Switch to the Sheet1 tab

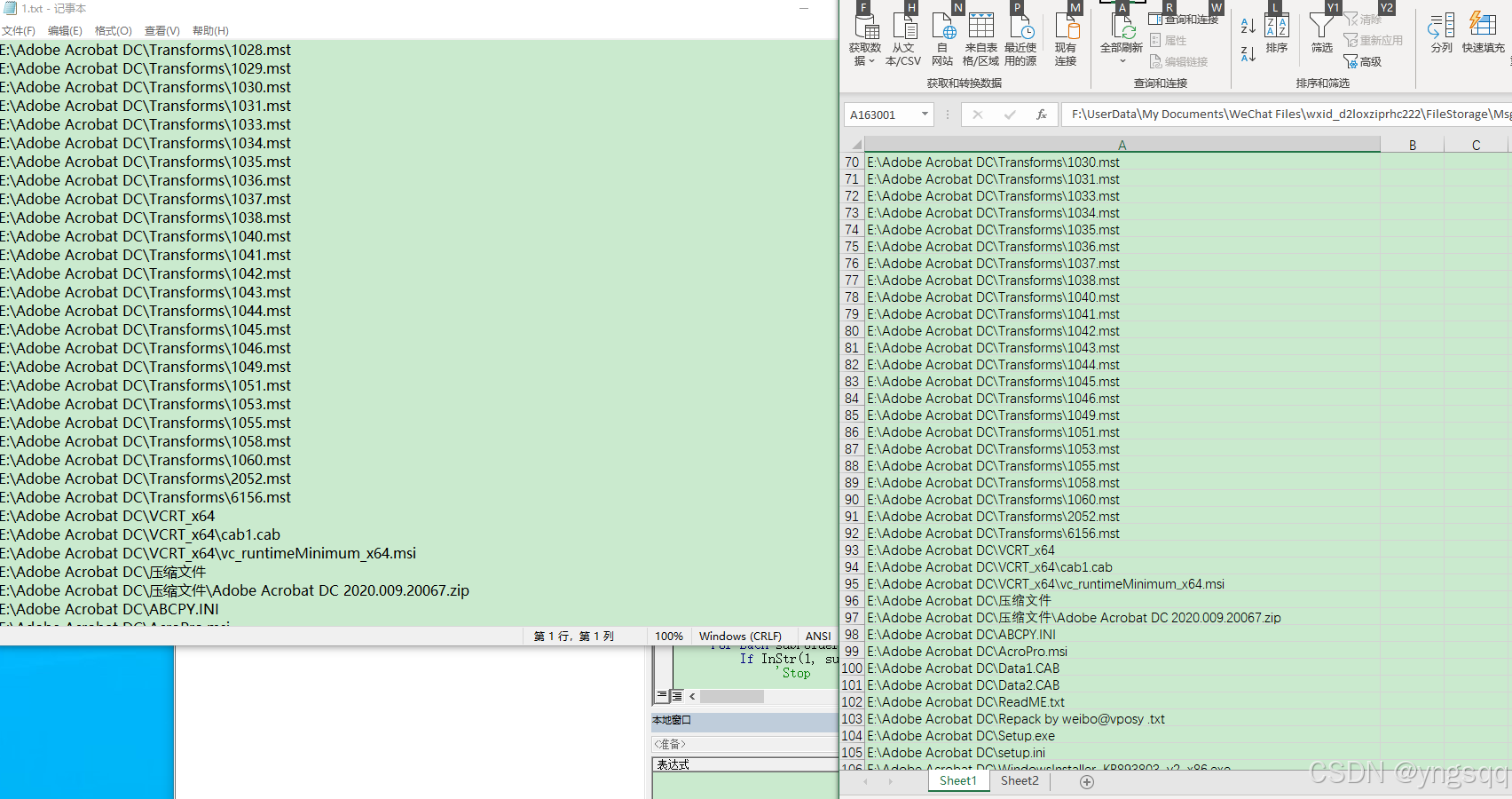tap(958, 781)
